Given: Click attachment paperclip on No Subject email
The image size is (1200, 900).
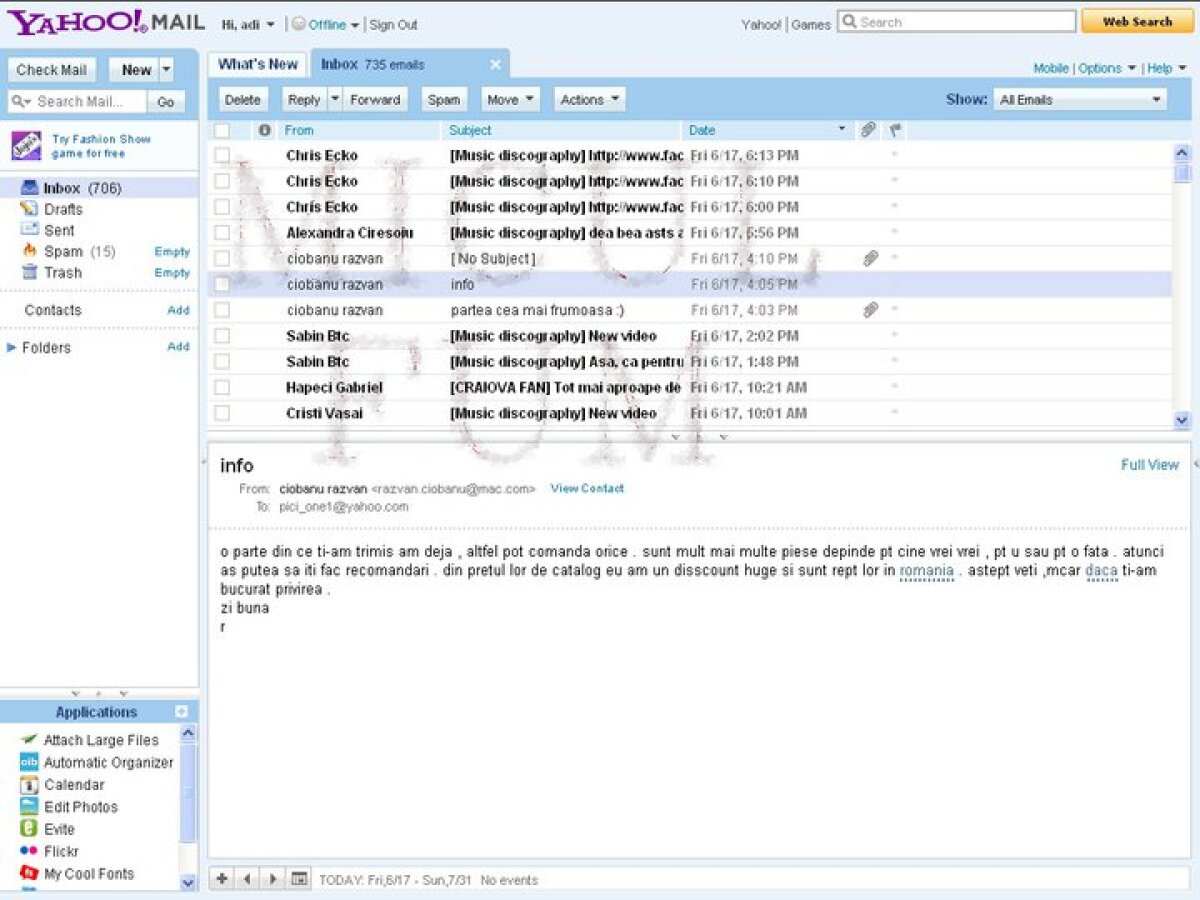Looking at the screenshot, I should point(870,258).
